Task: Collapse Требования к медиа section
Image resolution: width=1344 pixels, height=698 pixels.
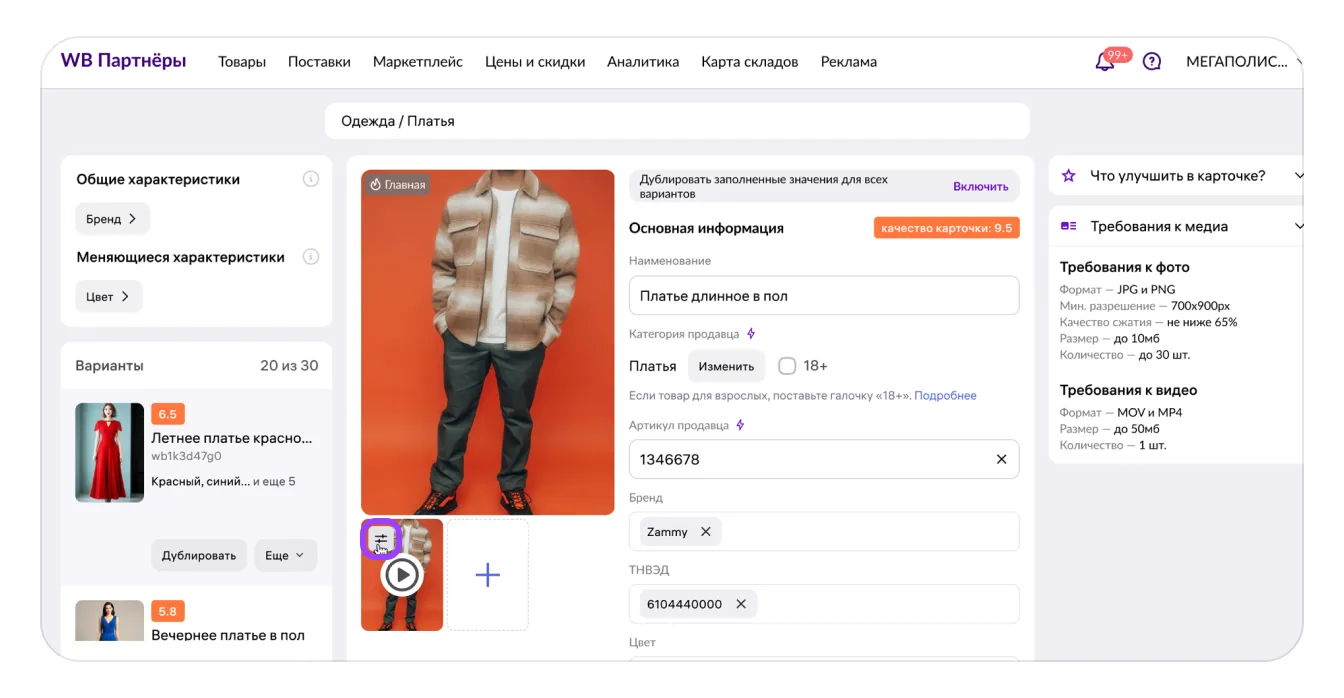Action: click(x=1298, y=227)
